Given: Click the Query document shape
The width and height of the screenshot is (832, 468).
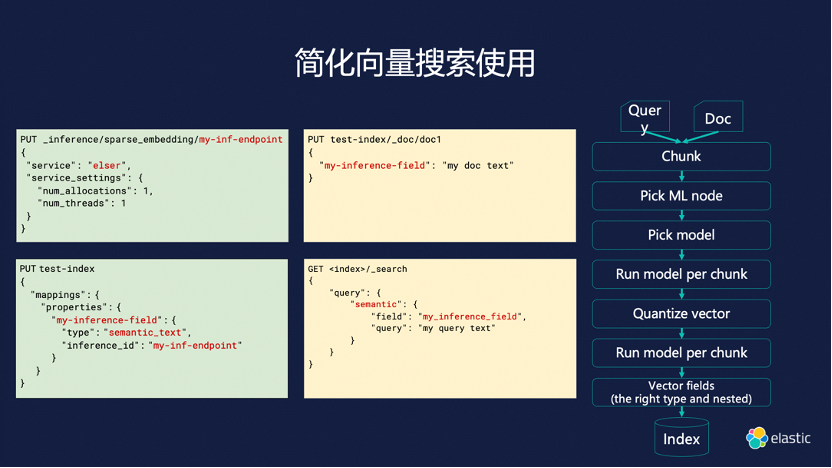Looking at the screenshot, I should [645, 117].
